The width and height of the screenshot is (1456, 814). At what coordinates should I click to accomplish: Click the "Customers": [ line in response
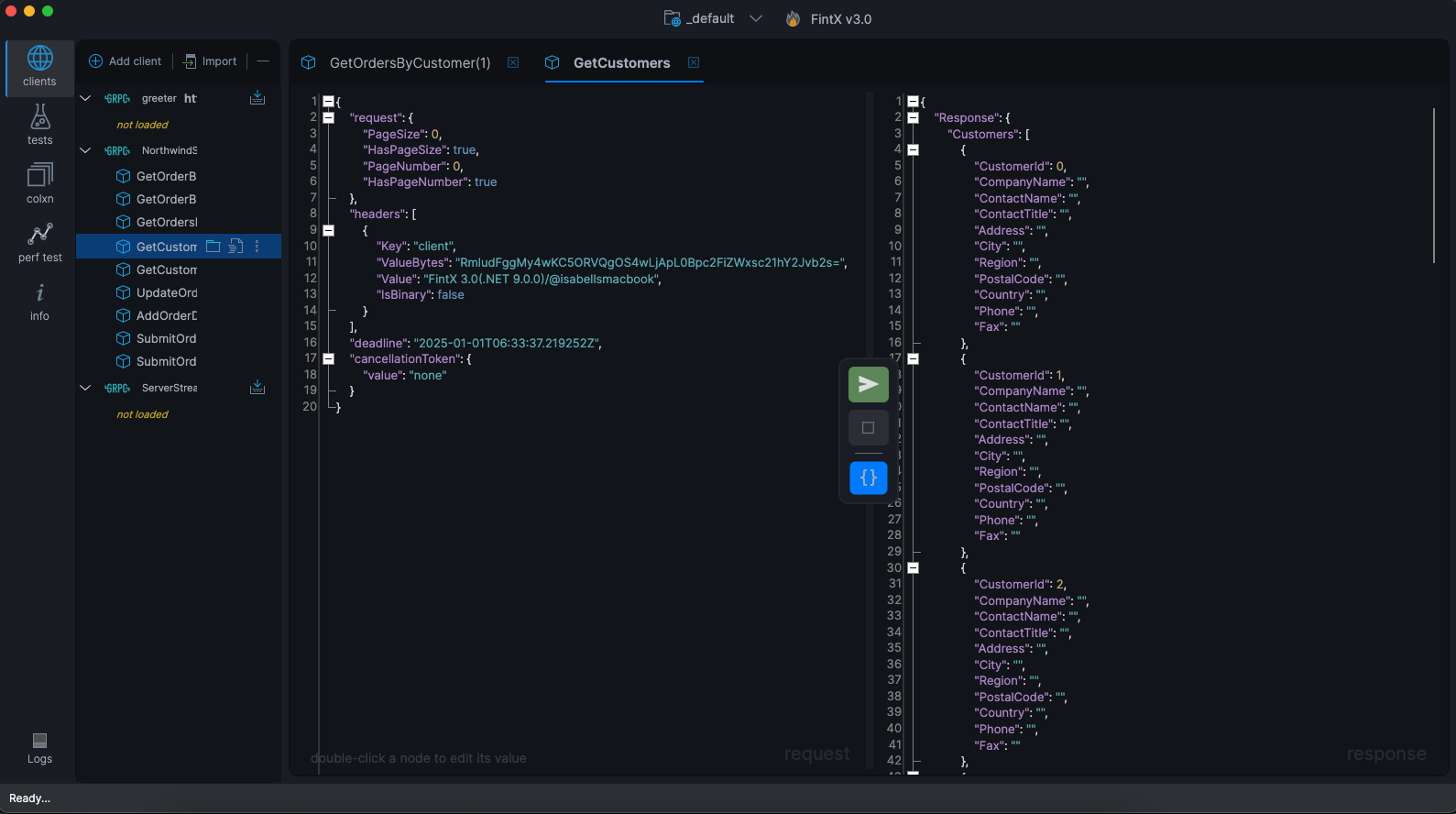[x=989, y=134]
